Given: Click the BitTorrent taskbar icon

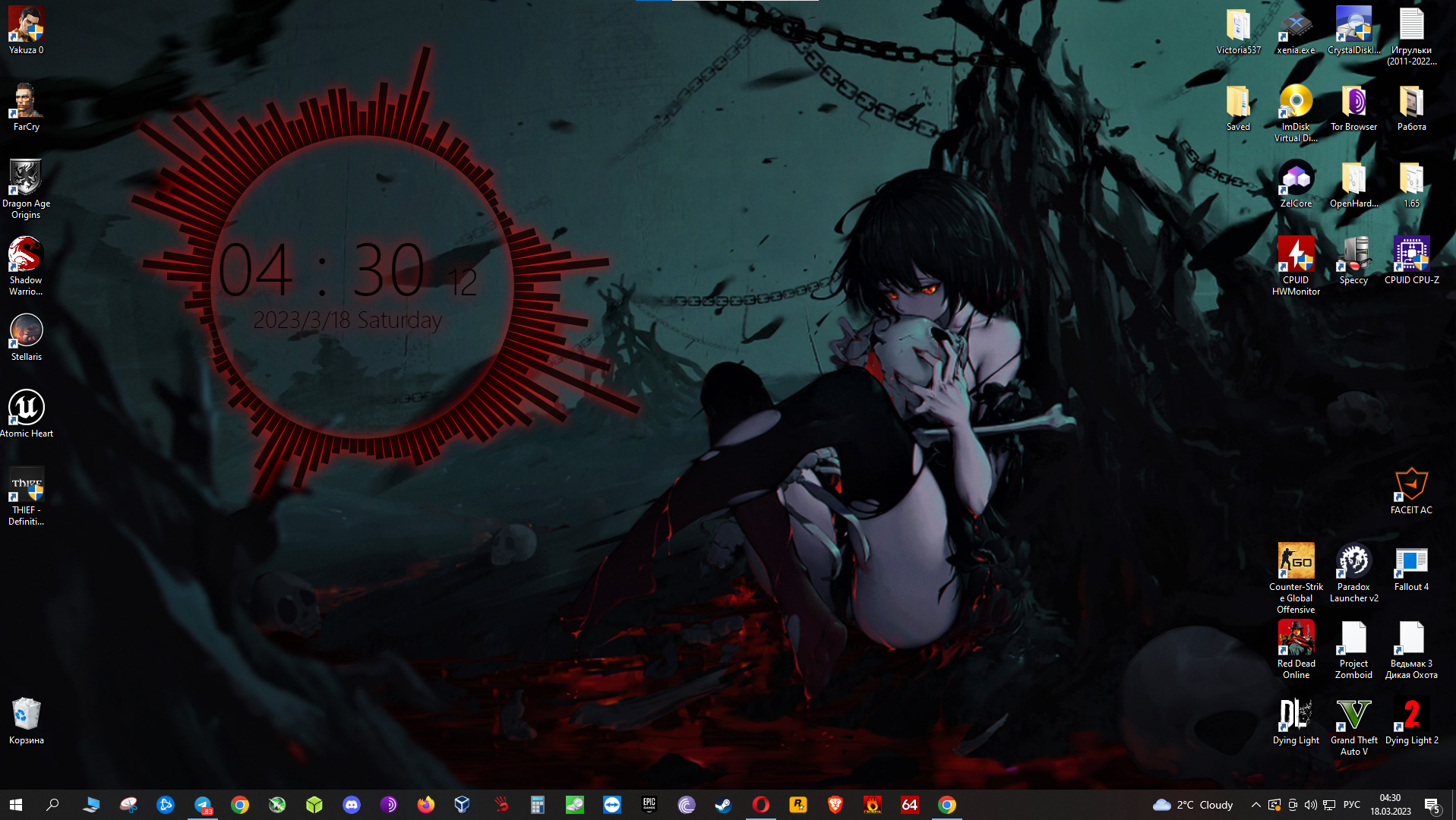Looking at the screenshot, I should 687,805.
